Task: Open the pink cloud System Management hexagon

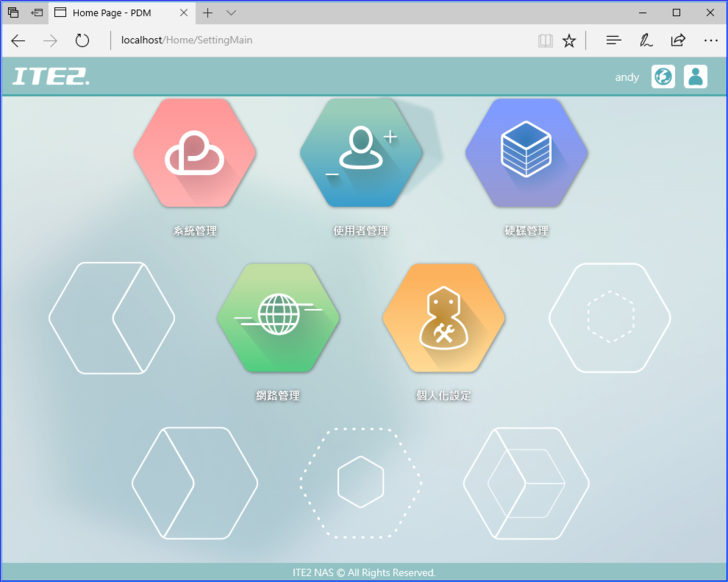Action: [195, 153]
